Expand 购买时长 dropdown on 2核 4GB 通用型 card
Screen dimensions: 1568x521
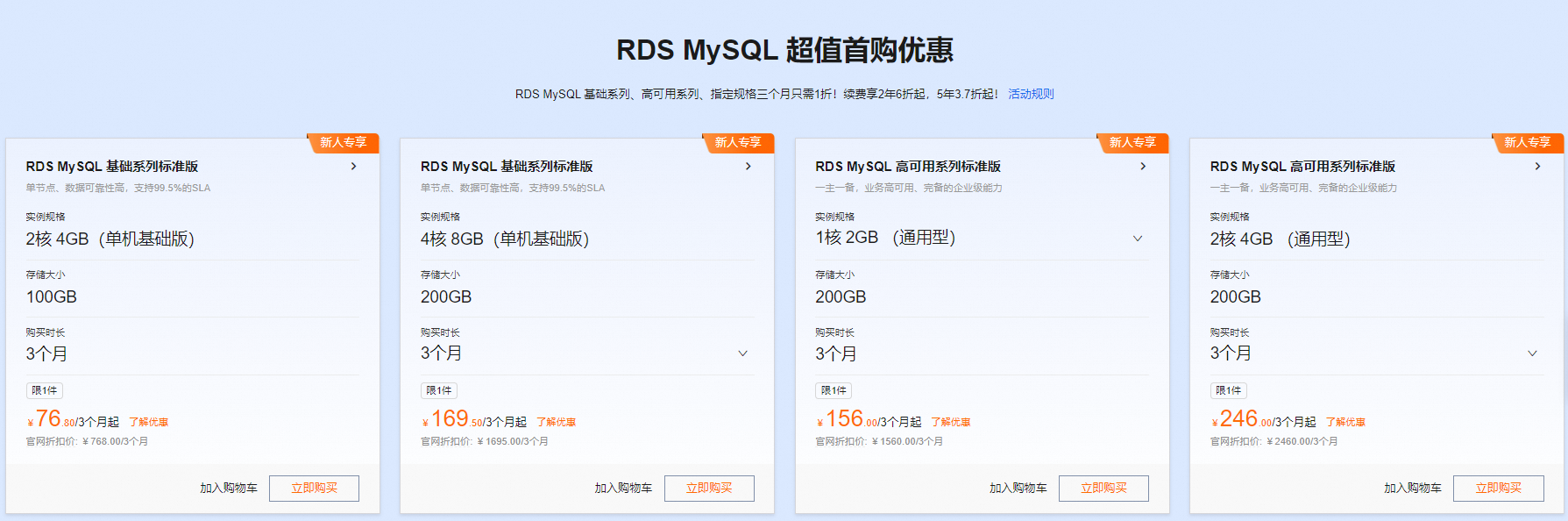coord(1532,353)
